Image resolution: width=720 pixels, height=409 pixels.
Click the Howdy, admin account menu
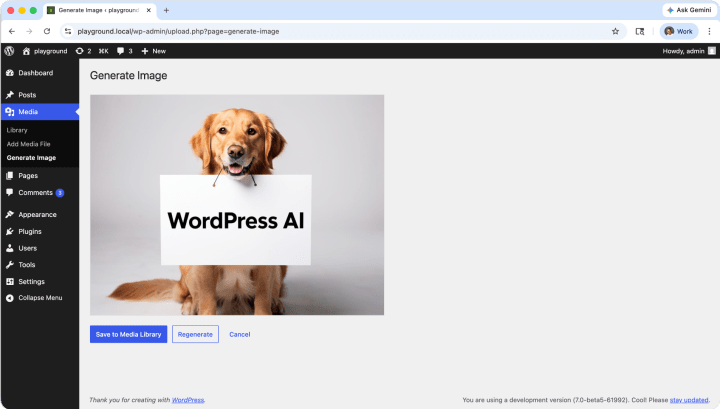click(689, 51)
